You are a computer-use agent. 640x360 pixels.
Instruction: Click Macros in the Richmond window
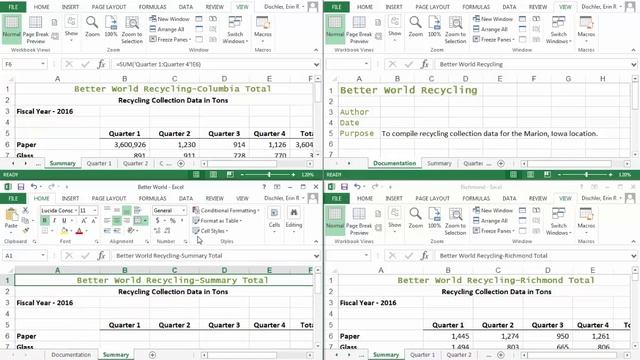click(586, 219)
